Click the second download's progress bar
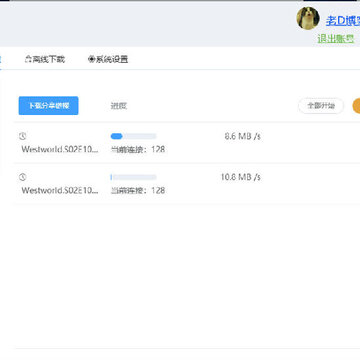360x360 pixels. (x=133, y=177)
